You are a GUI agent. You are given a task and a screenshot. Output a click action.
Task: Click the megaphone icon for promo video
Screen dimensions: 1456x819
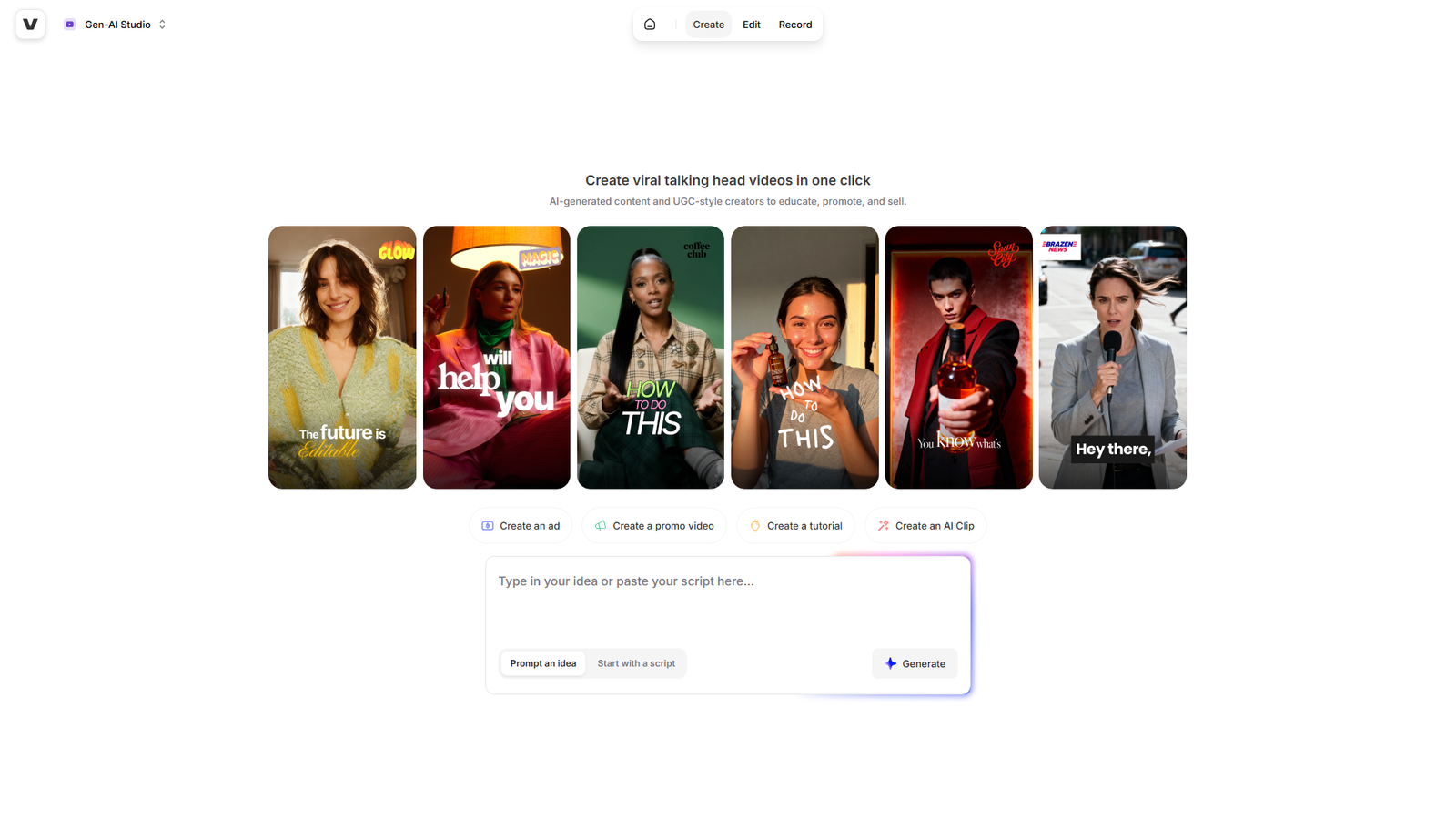click(x=601, y=526)
